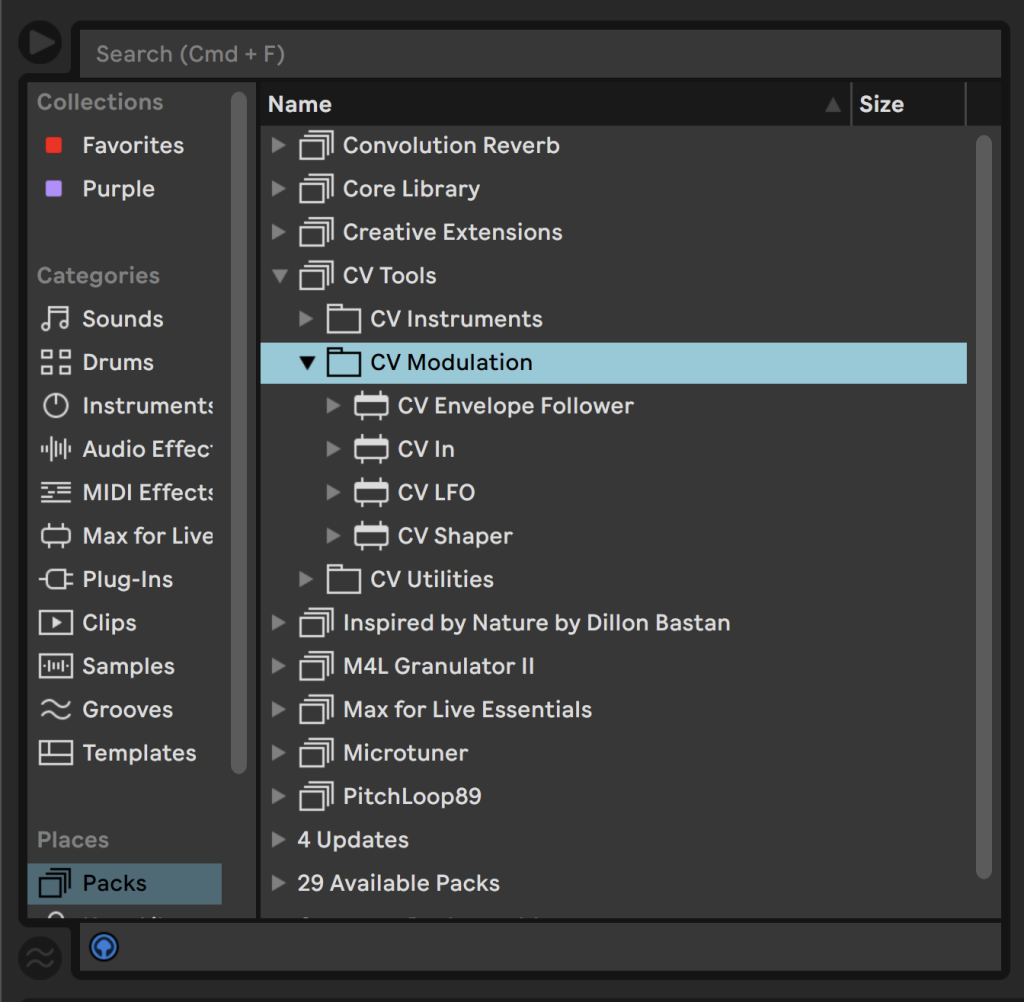Select the Templates category

pyautogui.click(x=139, y=753)
